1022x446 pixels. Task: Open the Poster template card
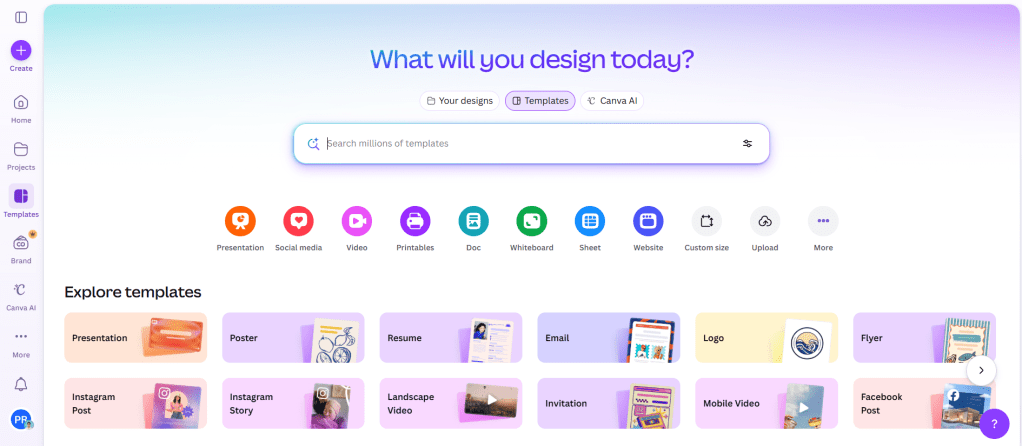coord(293,338)
